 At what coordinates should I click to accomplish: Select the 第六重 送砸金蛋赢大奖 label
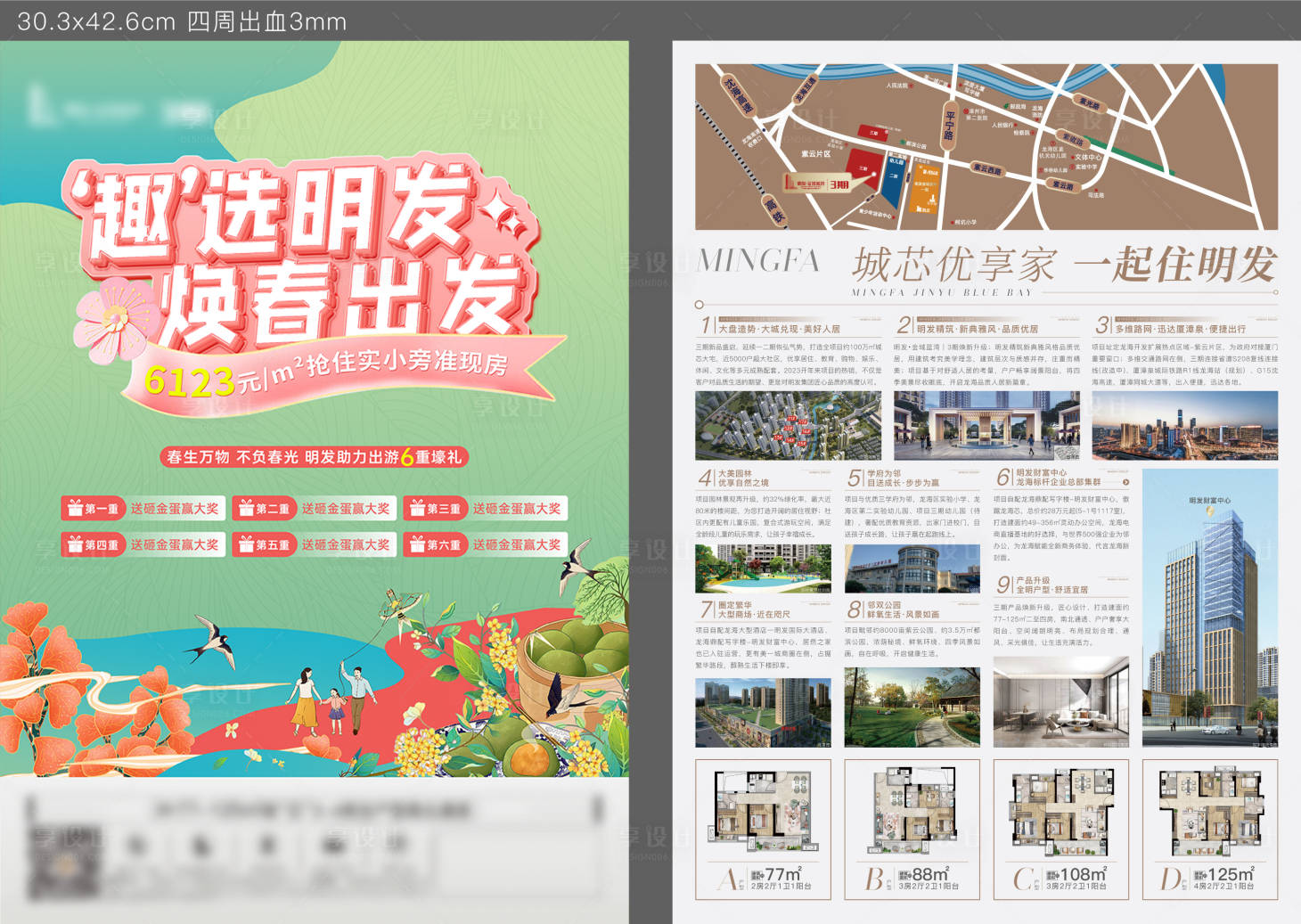[x=484, y=544]
